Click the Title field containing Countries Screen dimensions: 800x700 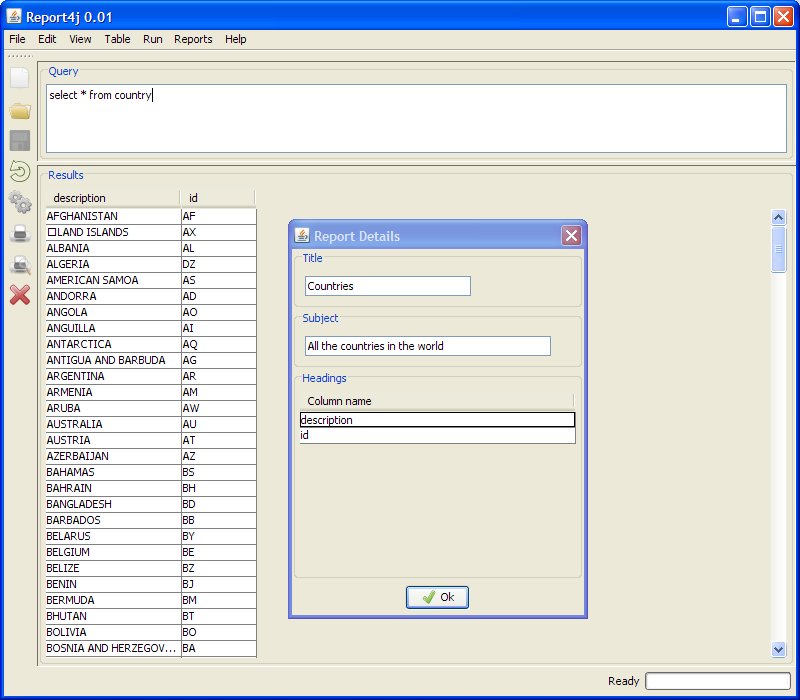[x=387, y=286]
